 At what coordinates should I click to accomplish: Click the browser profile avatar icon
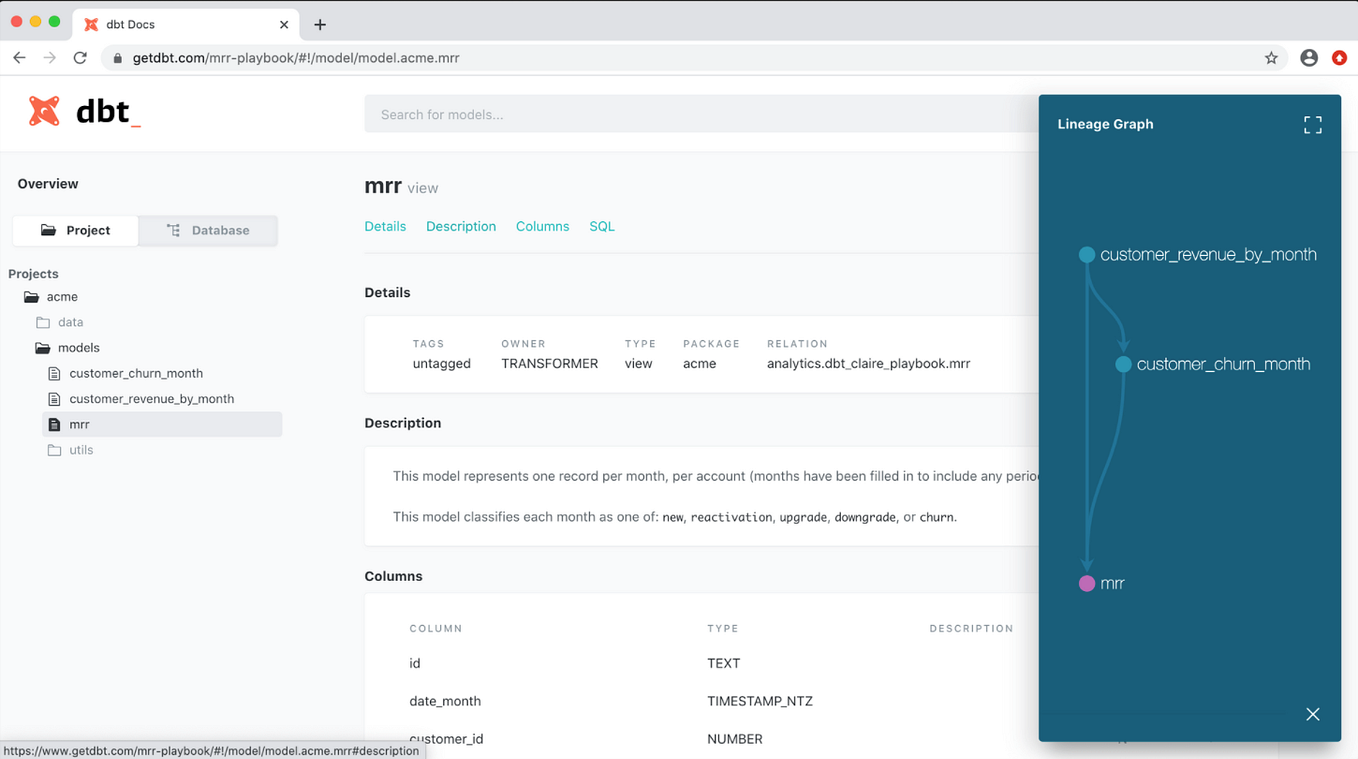tap(1309, 57)
